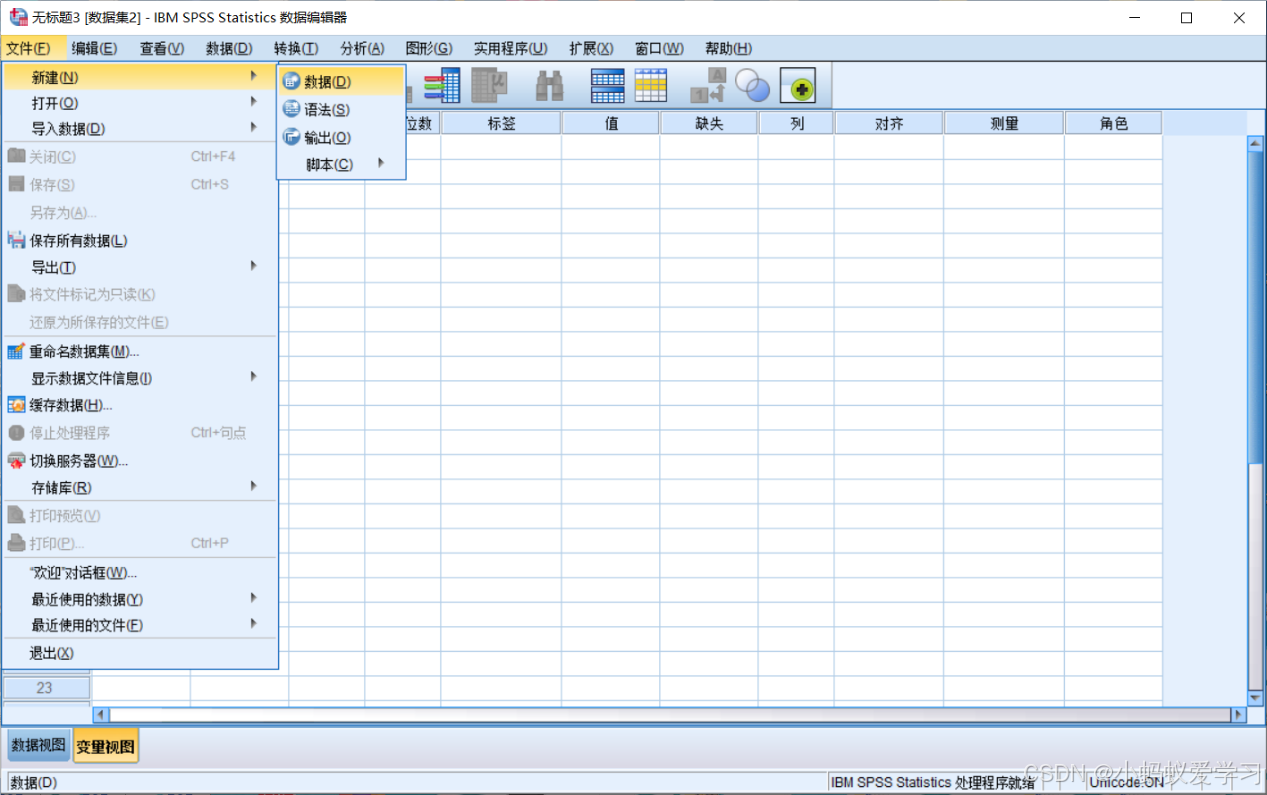Viewport: 1267px width, 795px height.
Task: Open the 查看(V) menu
Action: coord(162,48)
